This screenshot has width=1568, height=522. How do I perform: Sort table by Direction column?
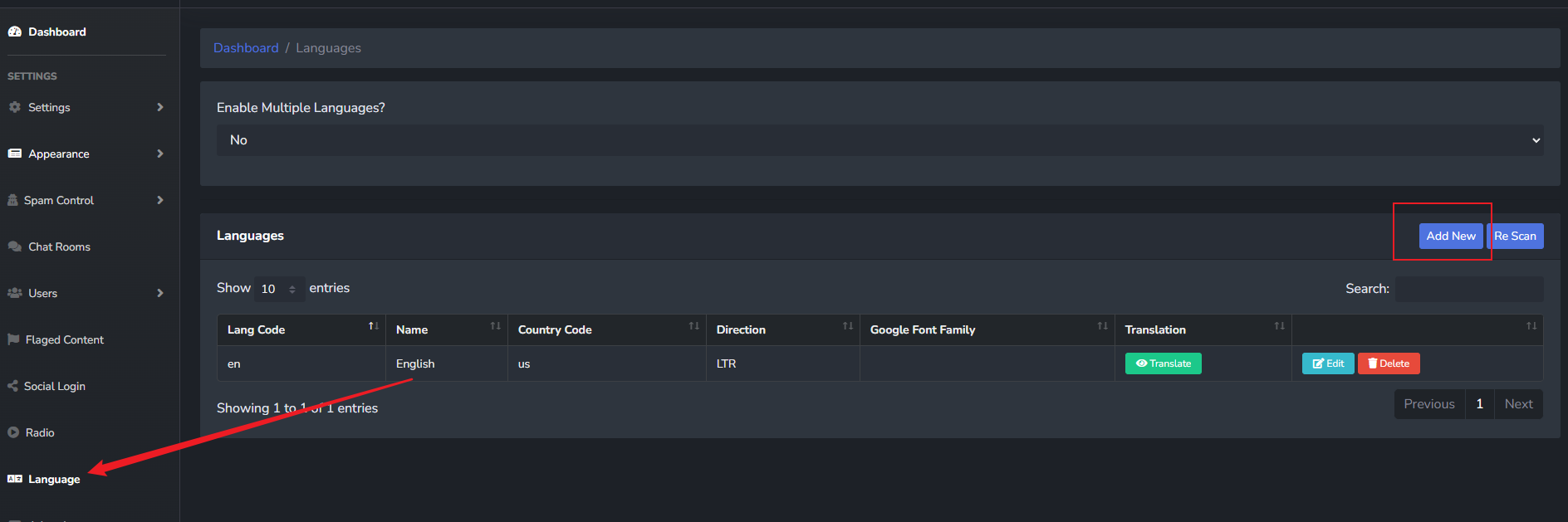[x=782, y=329]
